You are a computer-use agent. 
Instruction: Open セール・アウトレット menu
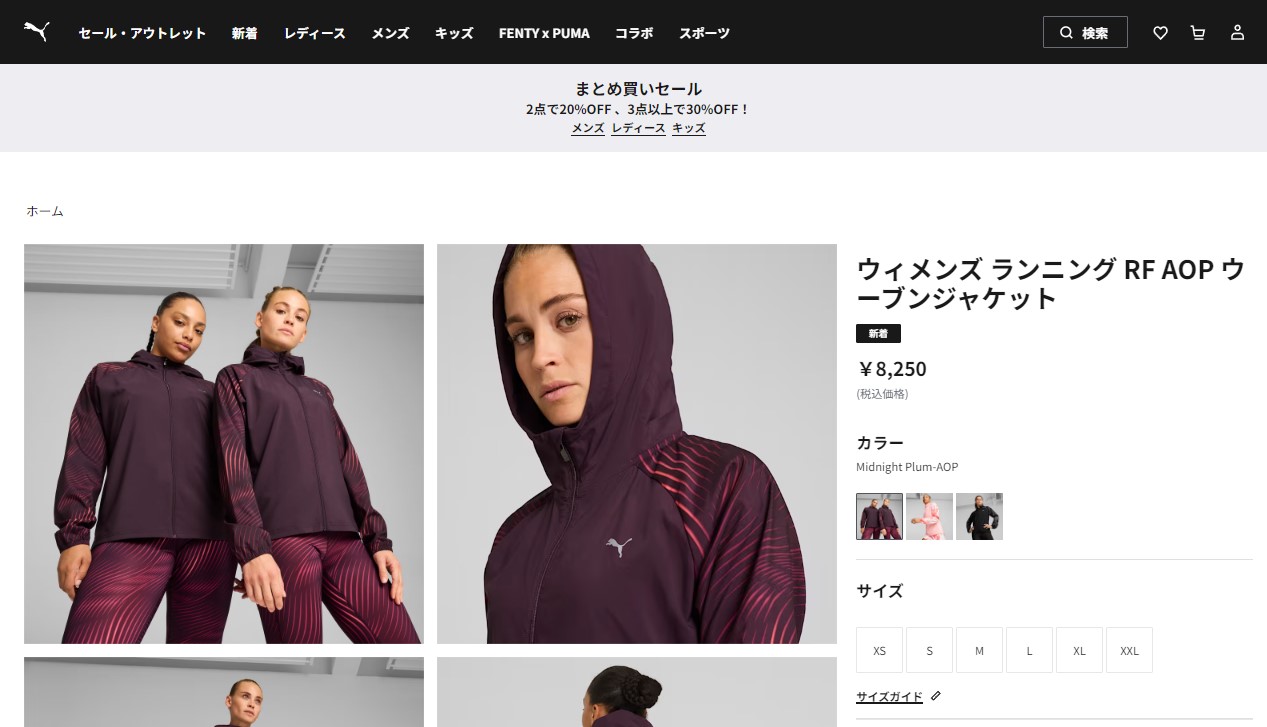tap(142, 33)
